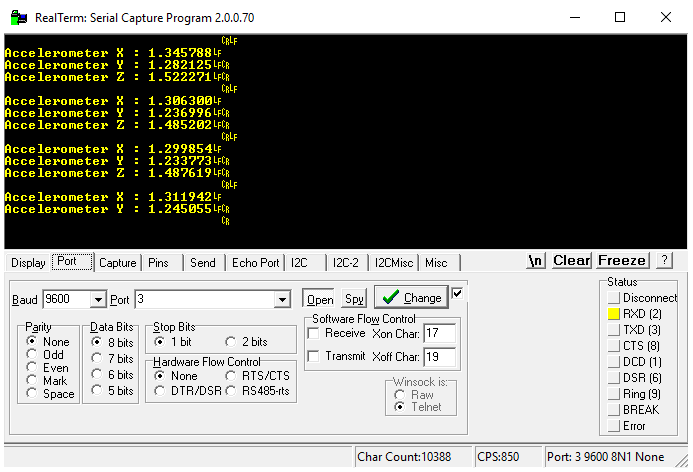Screen dimensions: 693x472
Task: Toggle the checkbox next to Change button
Action: point(458,293)
